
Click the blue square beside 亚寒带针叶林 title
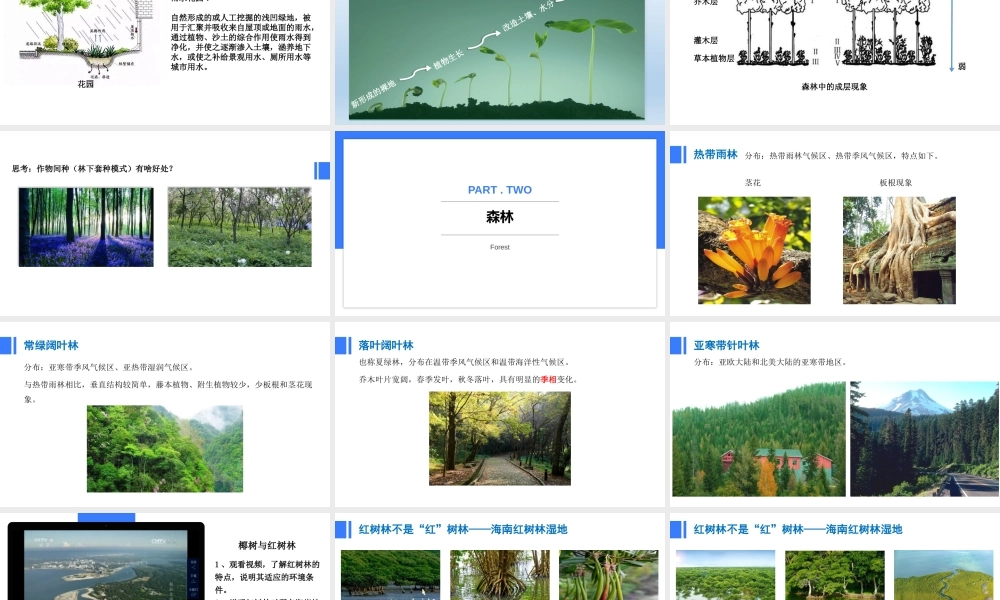coord(677,344)
